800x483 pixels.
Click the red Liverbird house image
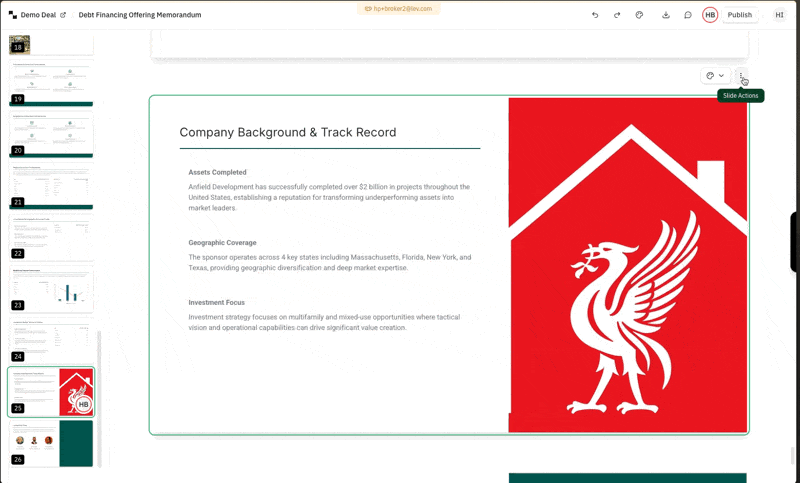[628, 265]
